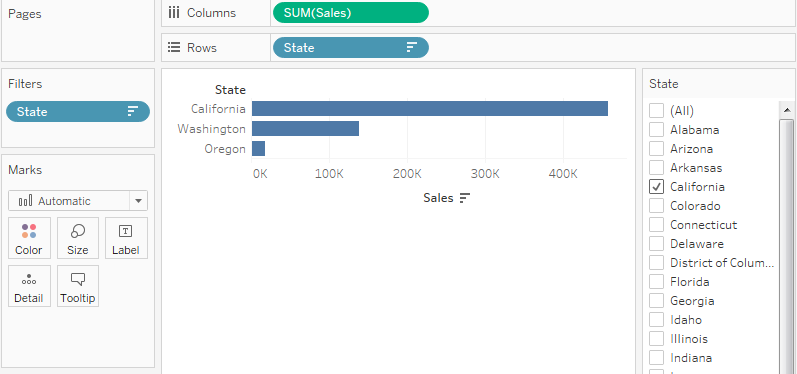Click the State column header
Viewport: 797px width, 374px height.
pyautogui.click(x=230, y=90)
